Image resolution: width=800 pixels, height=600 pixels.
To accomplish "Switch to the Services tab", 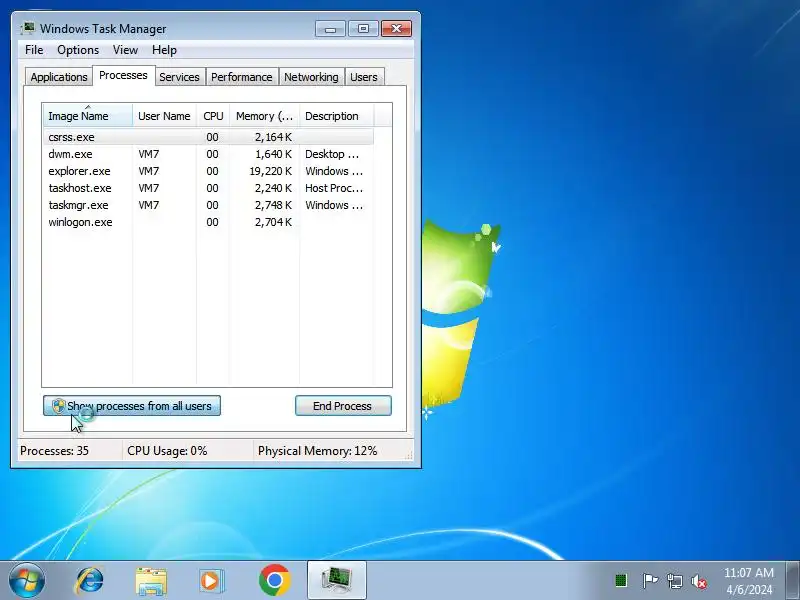I will (180, 77).
